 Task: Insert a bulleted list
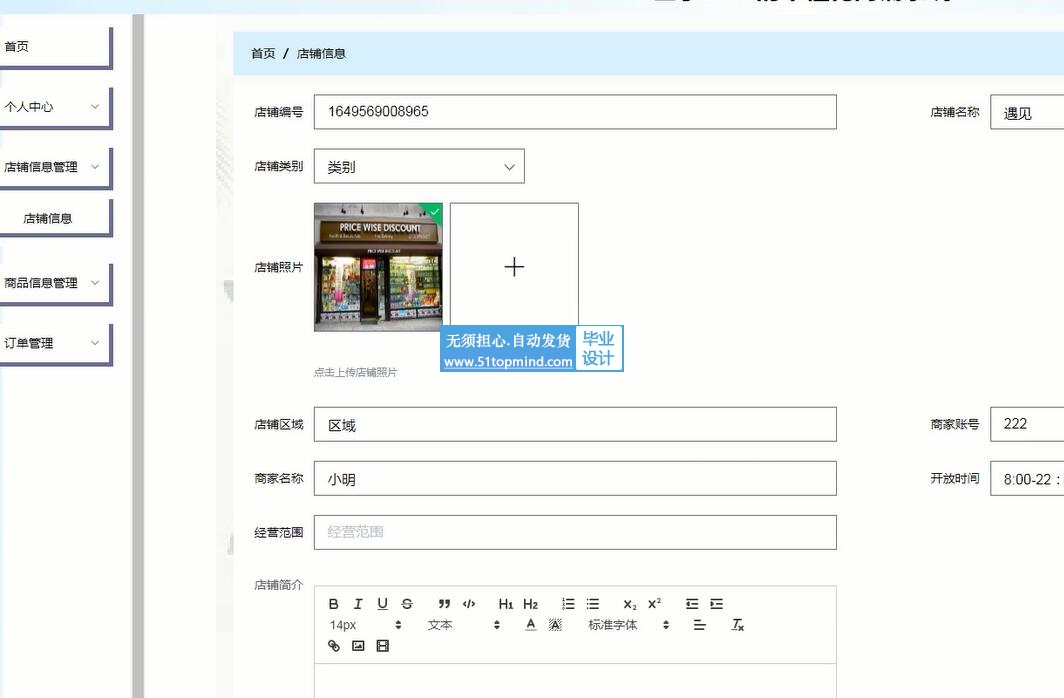point(592,604)
